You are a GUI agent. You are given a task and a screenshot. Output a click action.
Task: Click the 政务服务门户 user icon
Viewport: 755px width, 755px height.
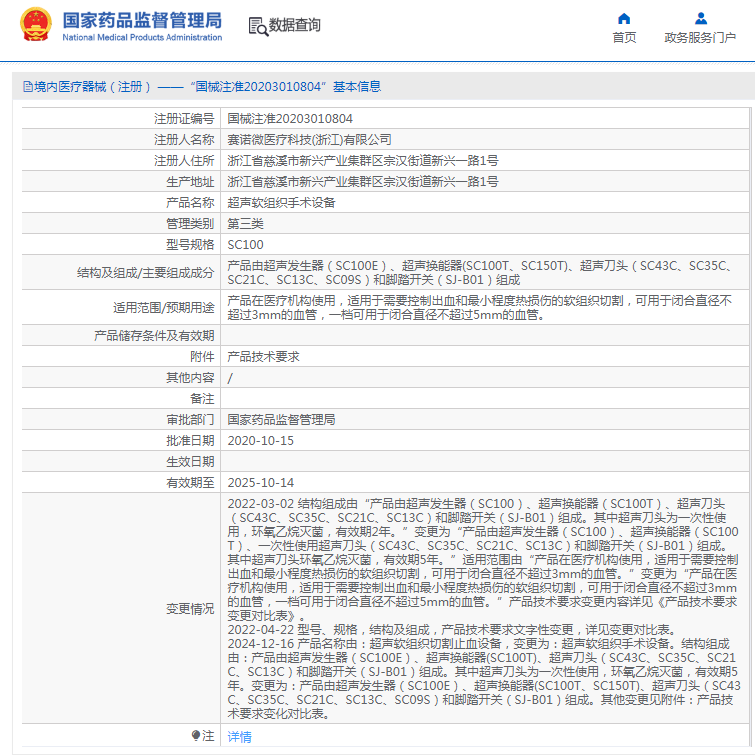point(701,19)
